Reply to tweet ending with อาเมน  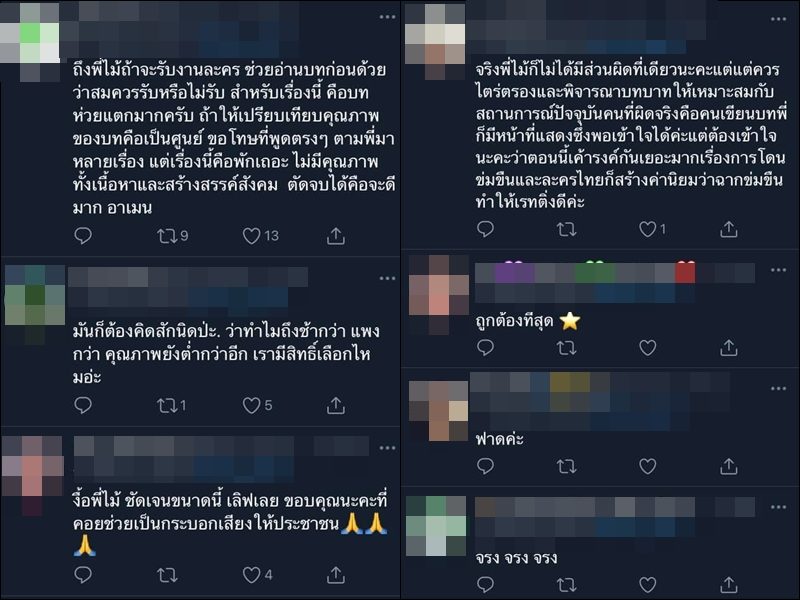coord(83,236)
